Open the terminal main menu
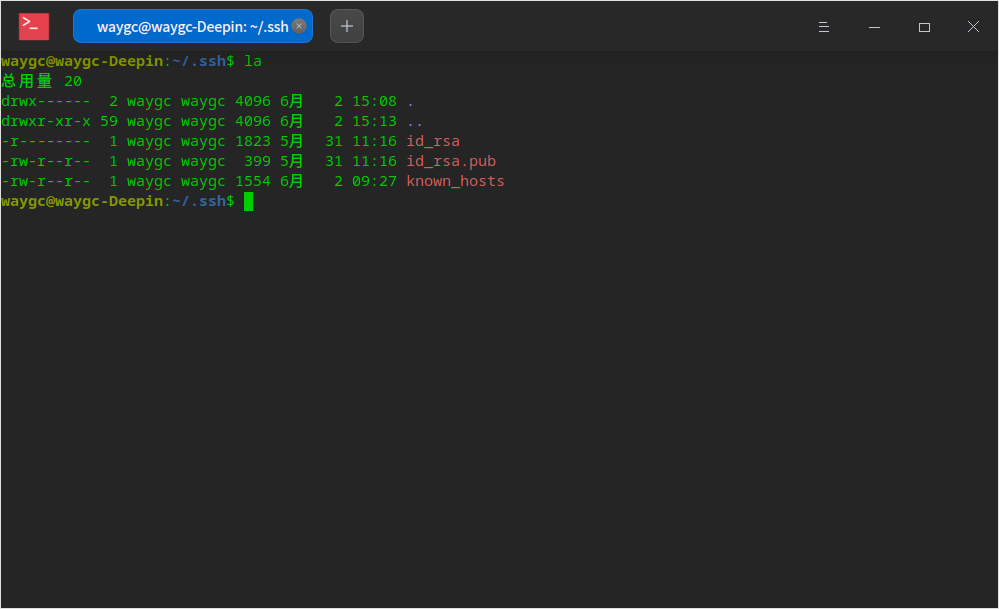The image size is (999, 609). click(824, 27)
